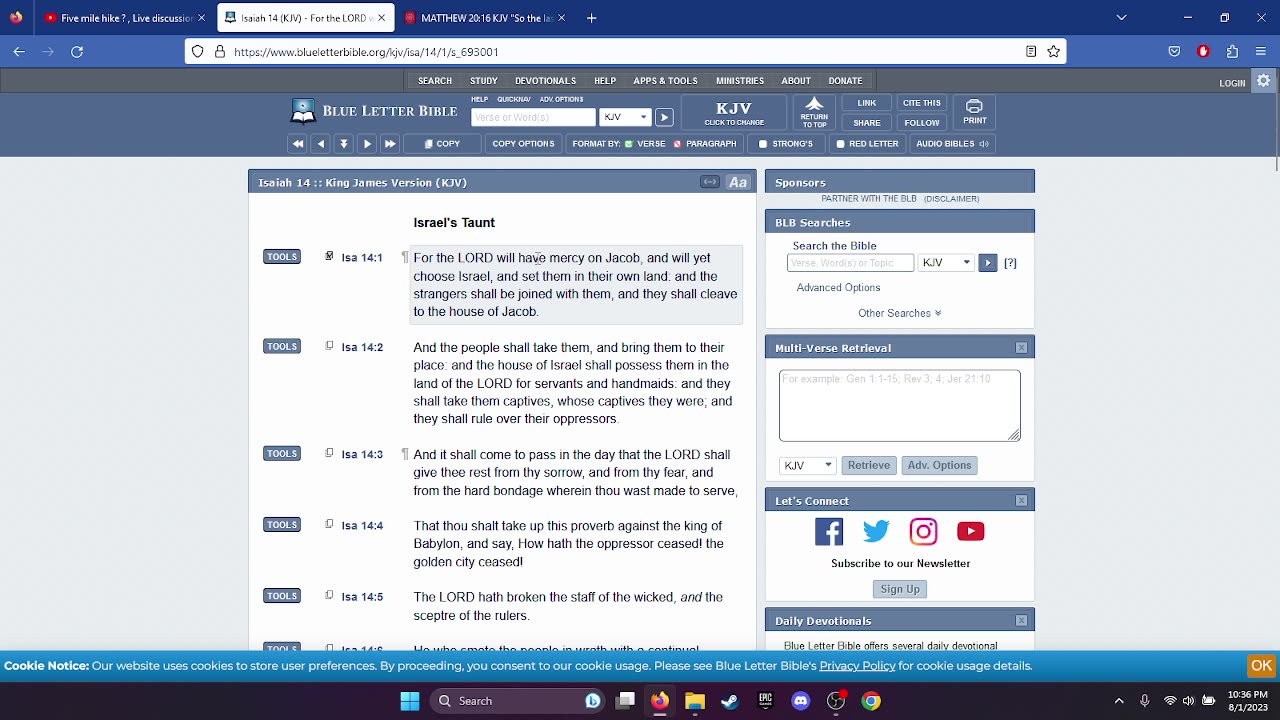
Task: Check the Isa 14:5 verse checkbox
Action: tap(329, 595)
